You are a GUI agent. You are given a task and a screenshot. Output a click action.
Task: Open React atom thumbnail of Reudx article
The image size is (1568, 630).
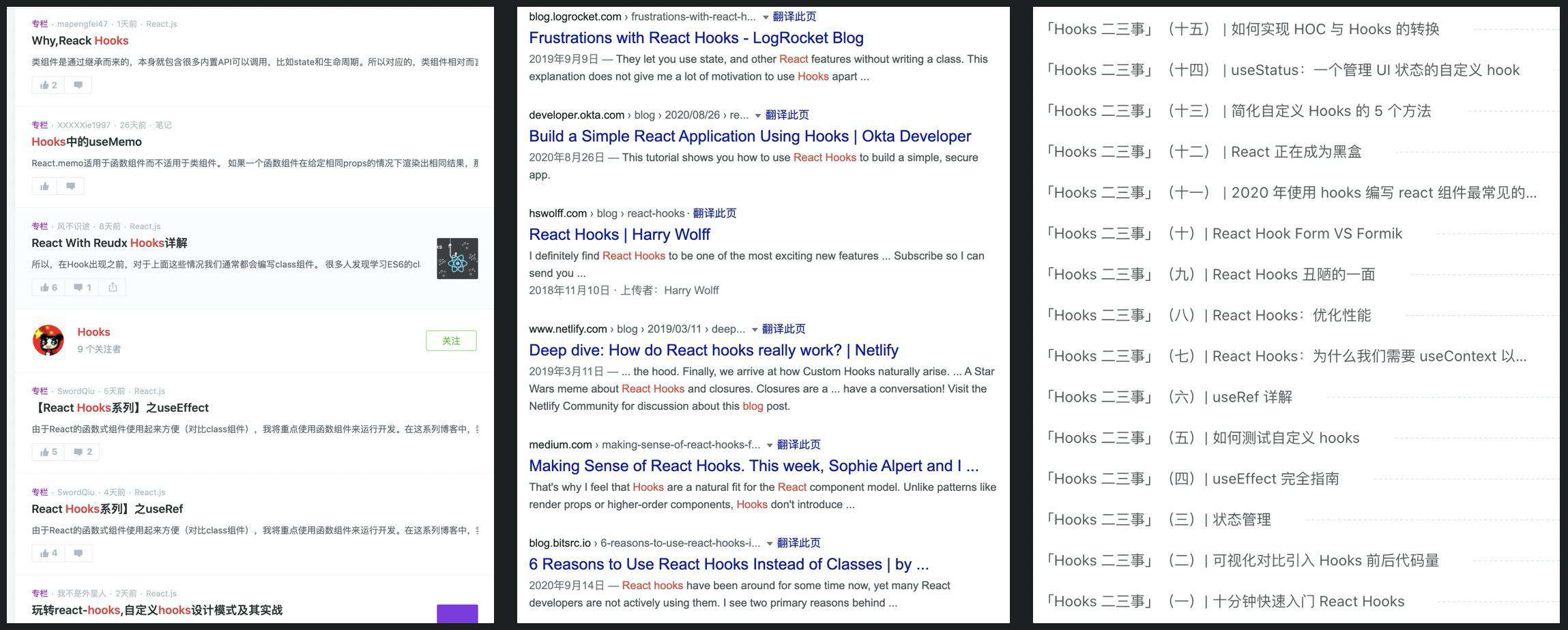pos(457,258)
